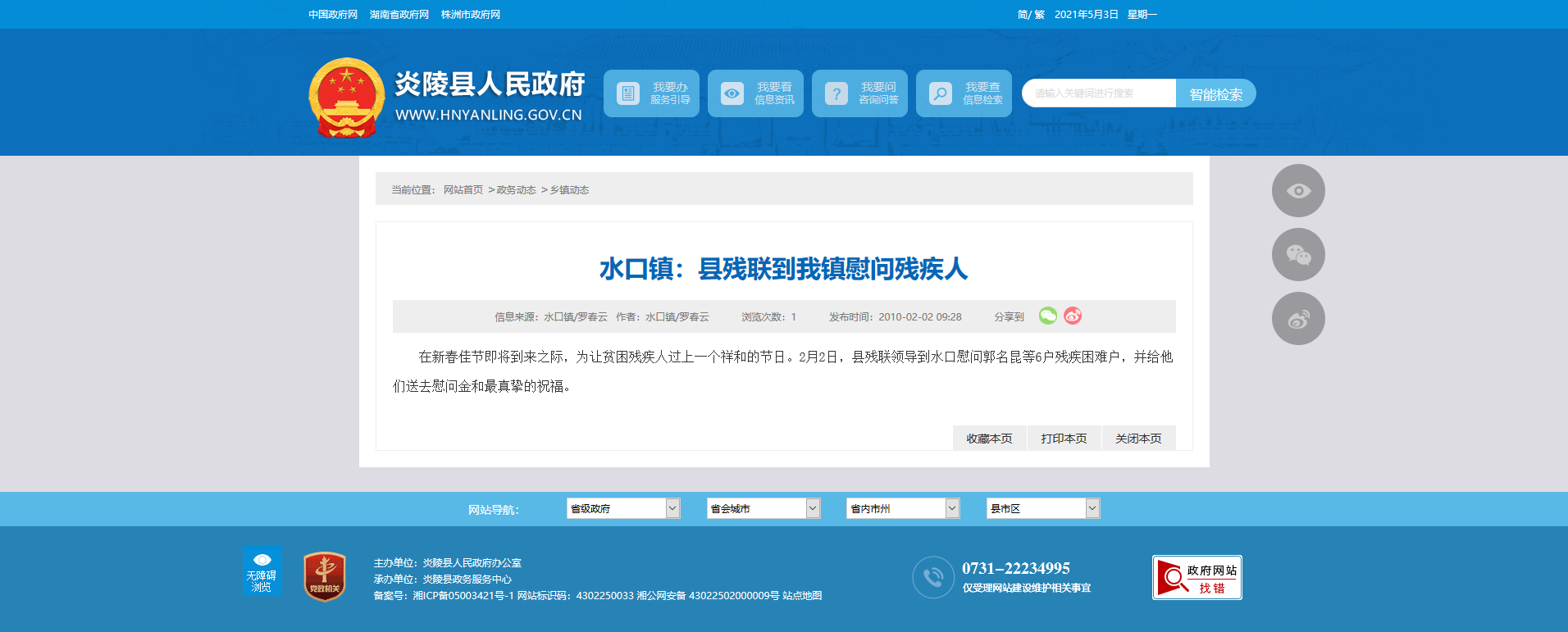Screen dimensions: 1568x632
Task: Click the 政府网站找错 badge
Action: pos(1197,578)
